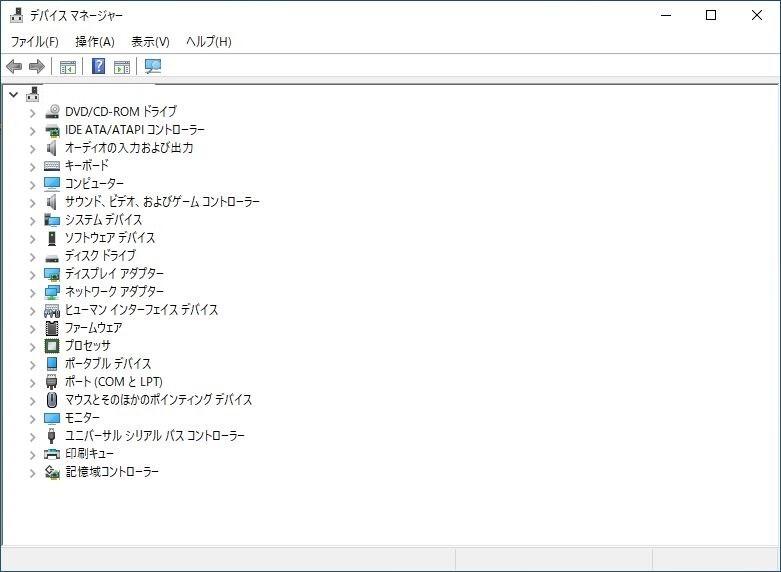
Task: Open the 表示(V) menu
Action: pyautogui.click(x=150, y=41)
